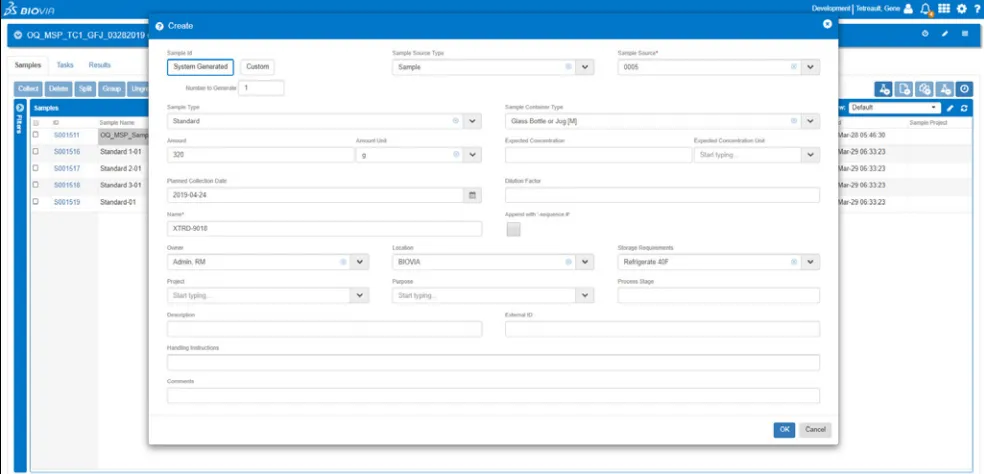Toggle the Append with sequence # checkbox
Image resolution: width=984 pixels, height=474 pixels.
[513, 229]
